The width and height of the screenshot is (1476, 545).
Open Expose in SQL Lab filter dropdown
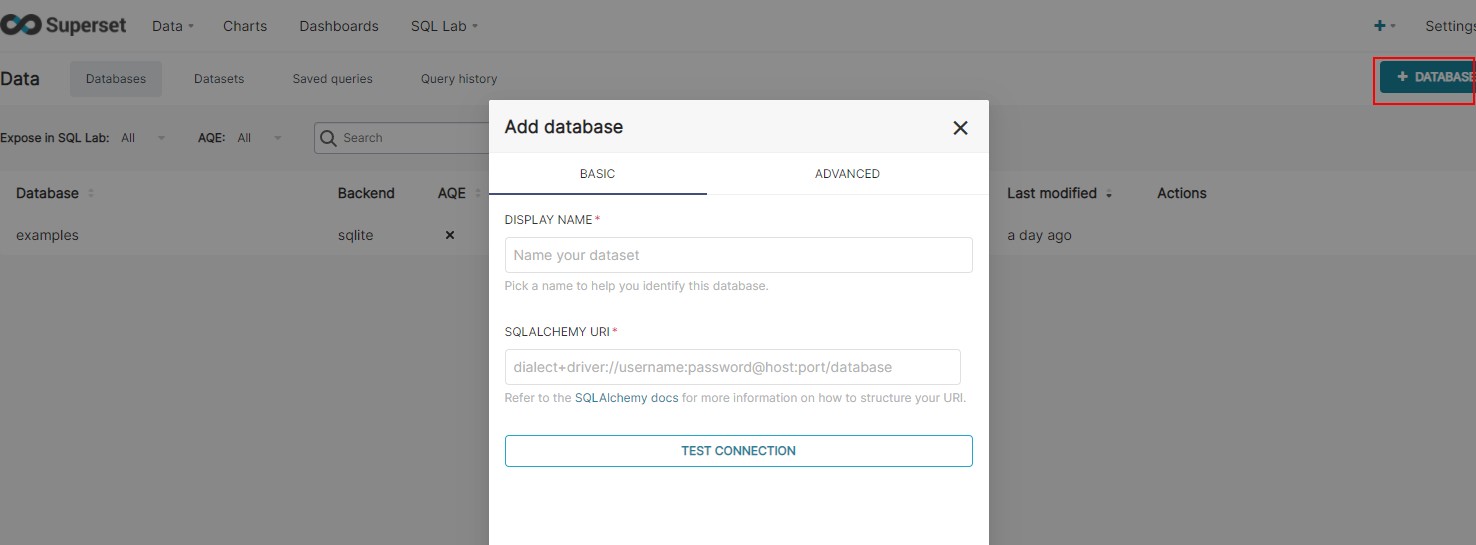pos(144,138)
